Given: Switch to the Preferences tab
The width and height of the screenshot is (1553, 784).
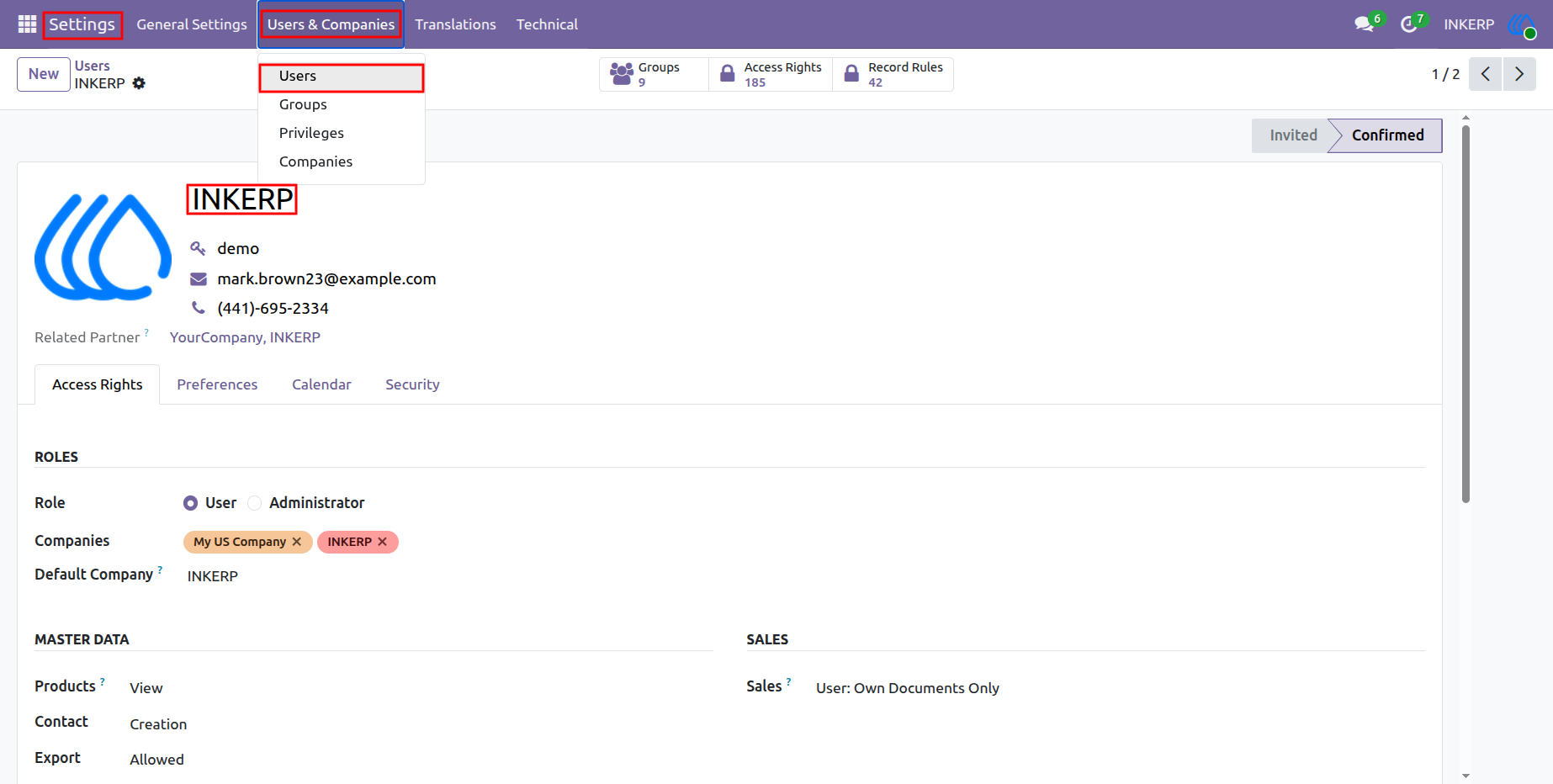Looking at the screenshot, I should [217, 384].
